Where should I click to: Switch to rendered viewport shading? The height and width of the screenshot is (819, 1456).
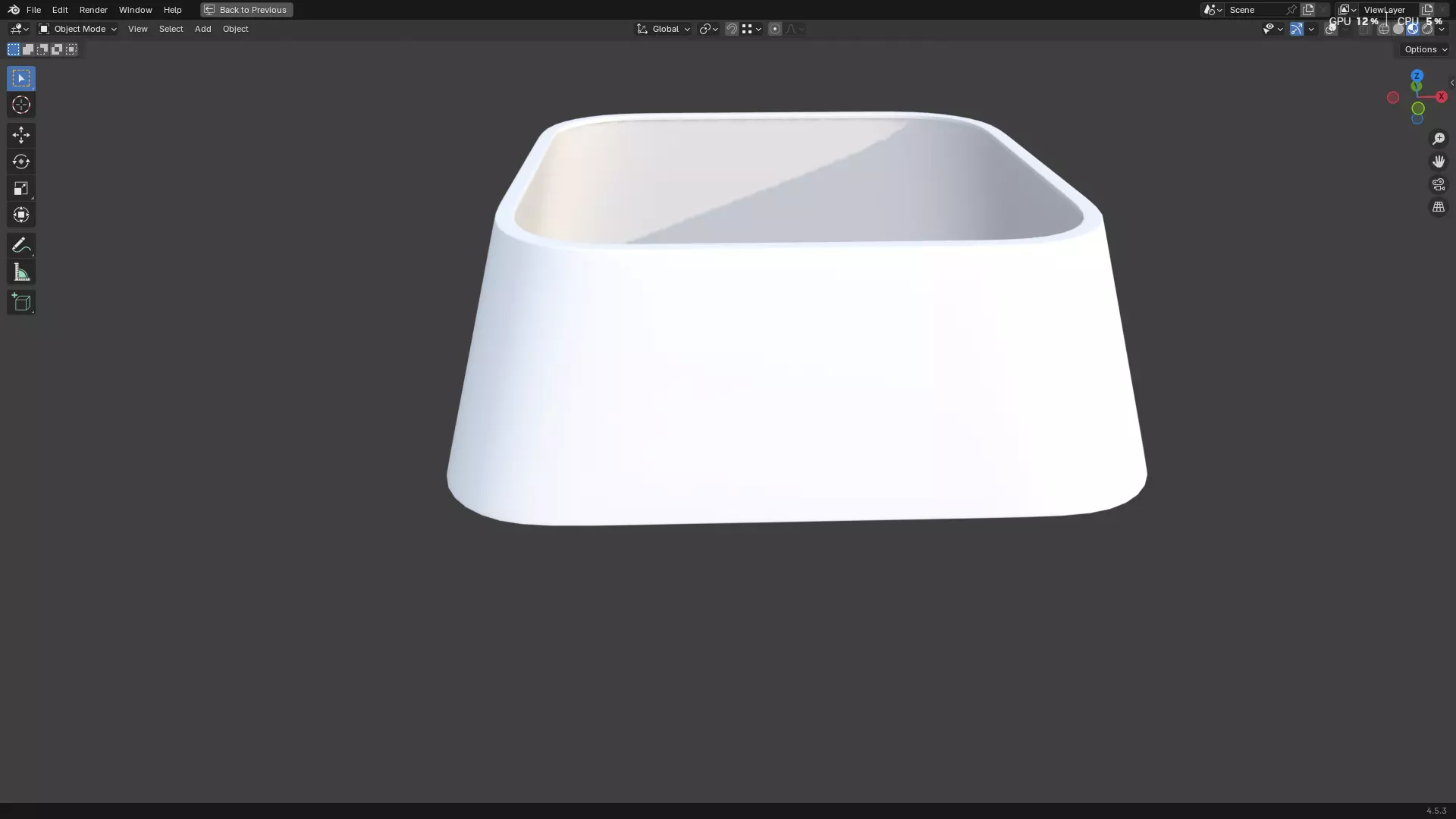click(x=1427, y=29)
